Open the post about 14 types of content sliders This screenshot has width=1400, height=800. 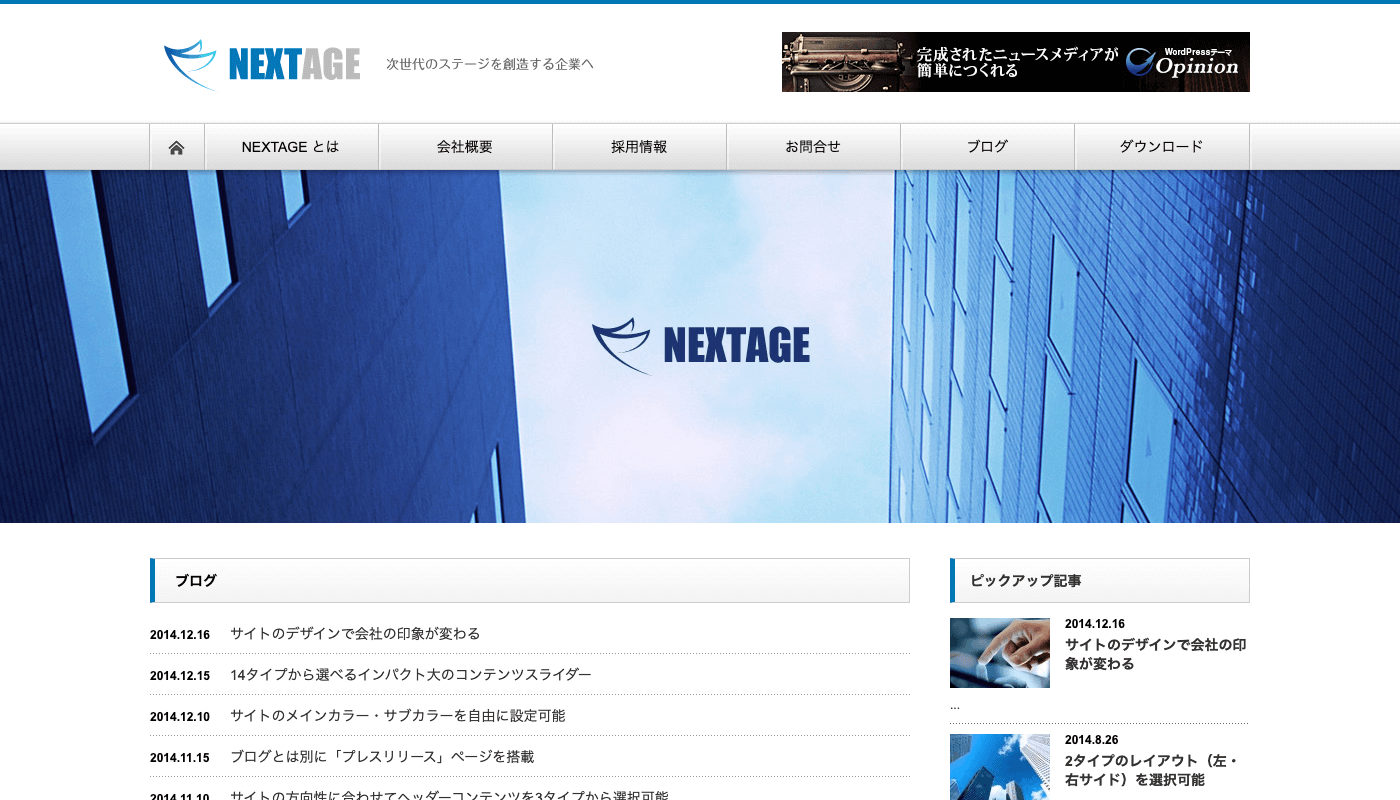point(410,674)
